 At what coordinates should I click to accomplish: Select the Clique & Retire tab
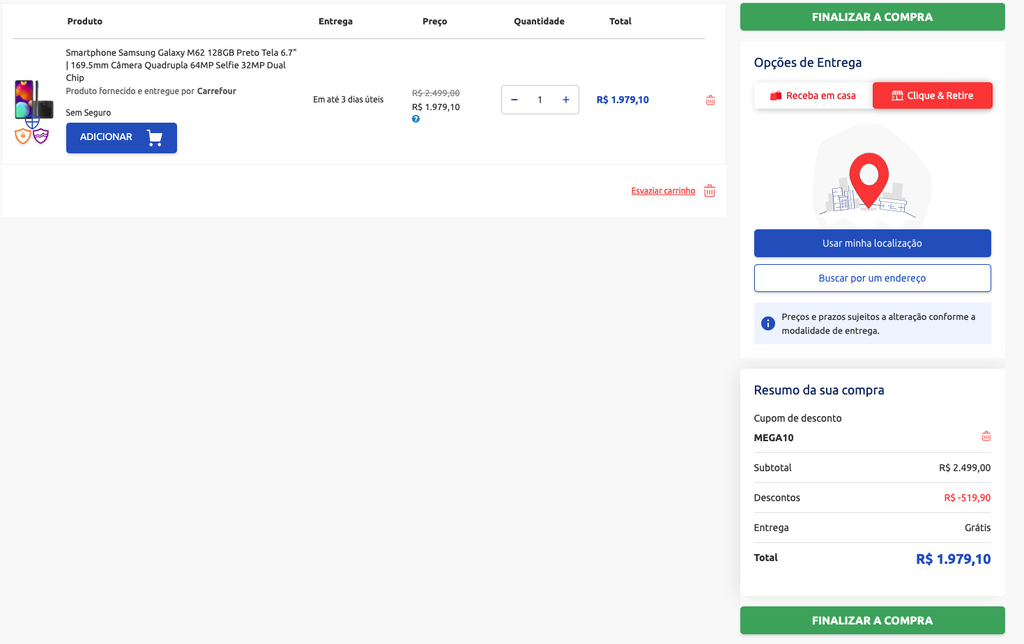click(933, 95)
